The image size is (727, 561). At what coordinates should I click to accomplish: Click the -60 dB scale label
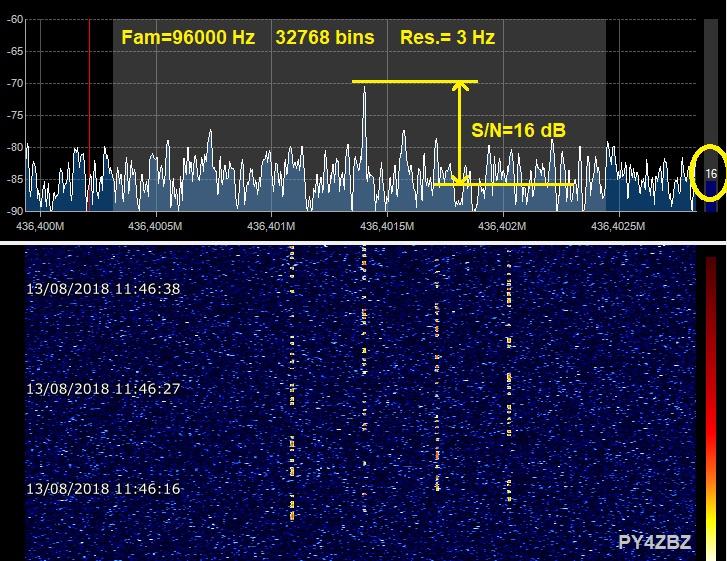[15, 19]
